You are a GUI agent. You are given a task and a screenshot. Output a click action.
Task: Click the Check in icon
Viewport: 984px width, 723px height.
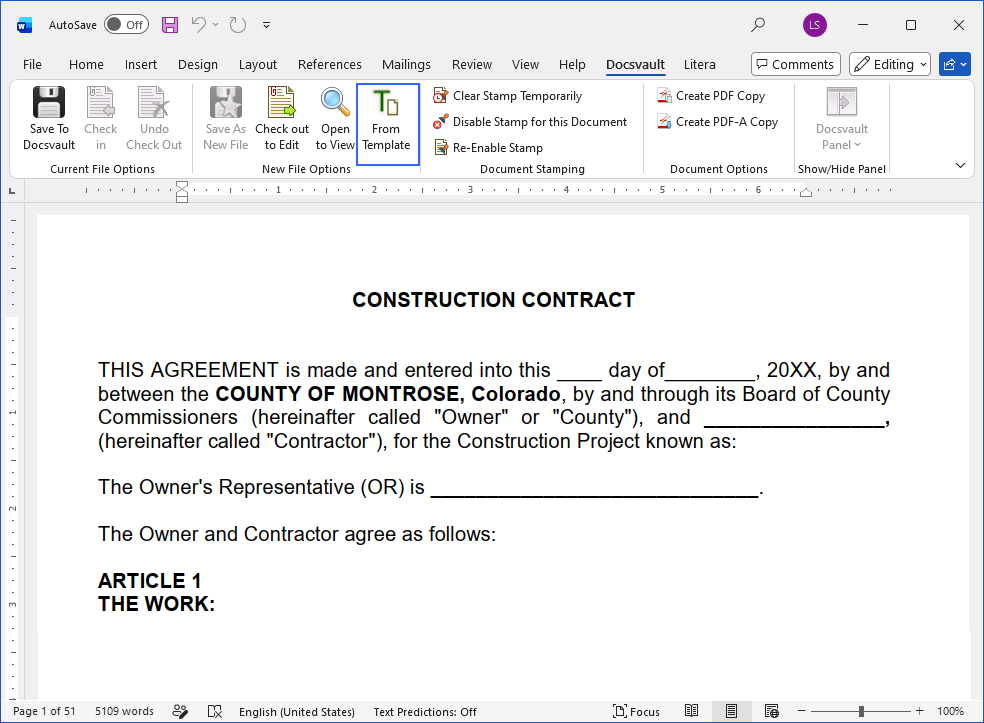(x=100, y=102)
